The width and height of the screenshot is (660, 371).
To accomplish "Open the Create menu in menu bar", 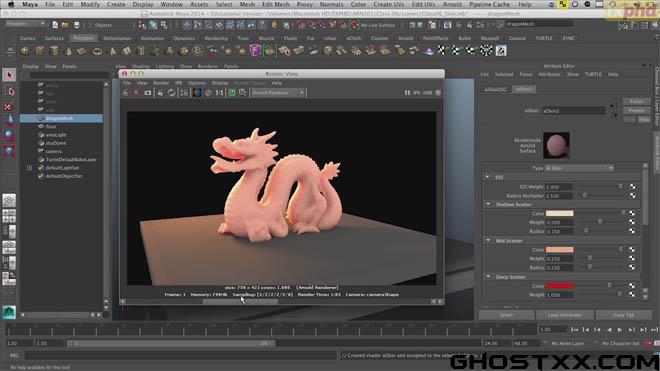I will click(x=116, y=4).
